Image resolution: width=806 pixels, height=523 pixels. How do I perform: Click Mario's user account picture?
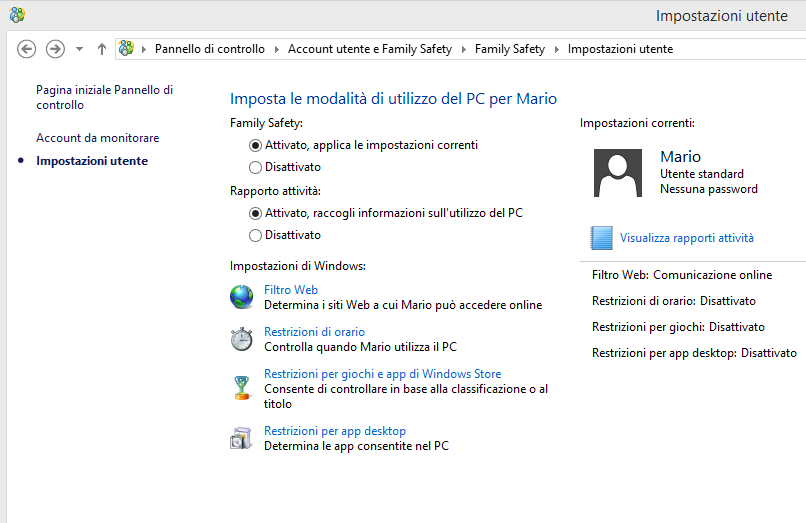(618, 173)
